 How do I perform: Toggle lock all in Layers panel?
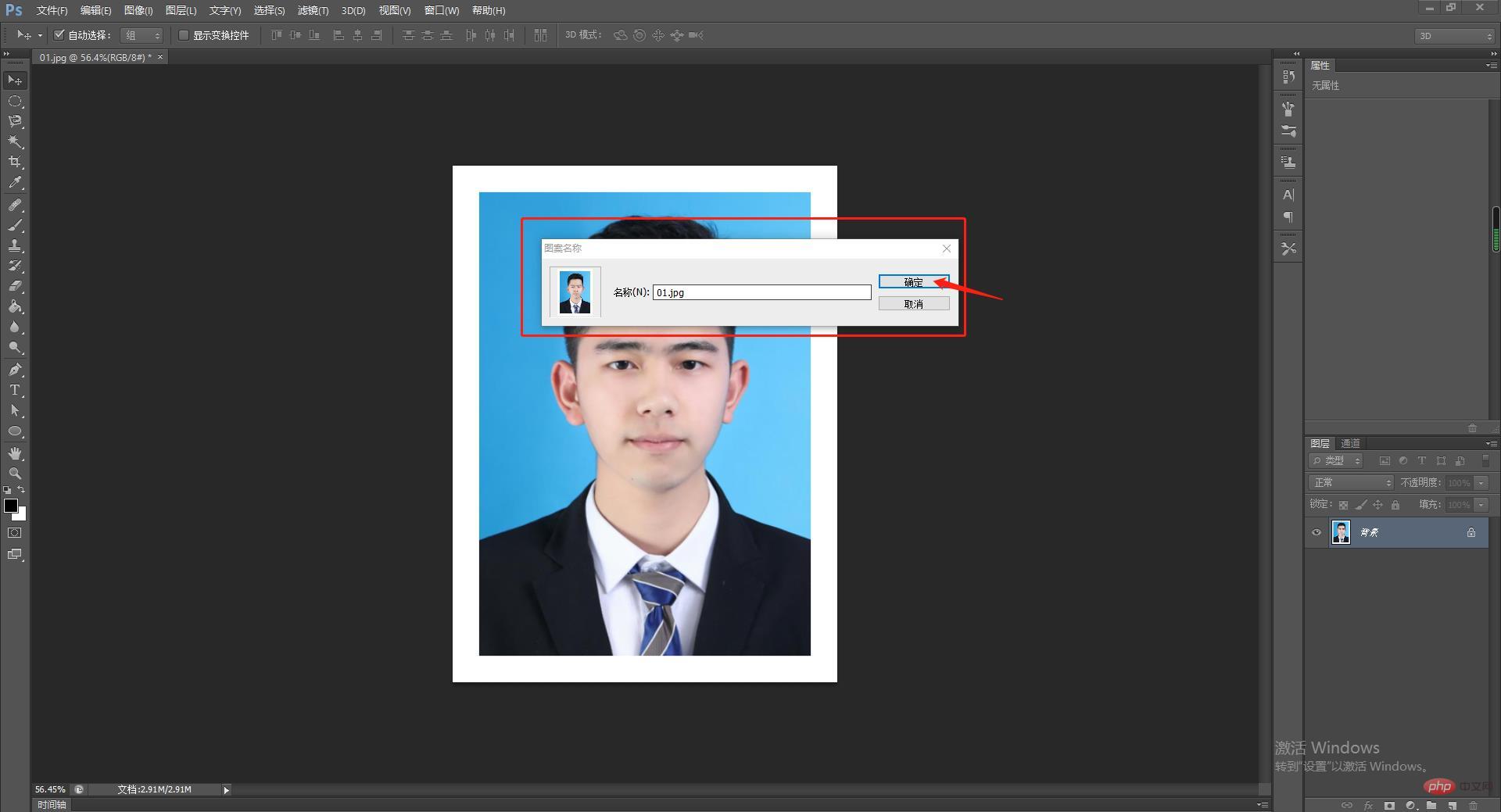coord(1395,505)
